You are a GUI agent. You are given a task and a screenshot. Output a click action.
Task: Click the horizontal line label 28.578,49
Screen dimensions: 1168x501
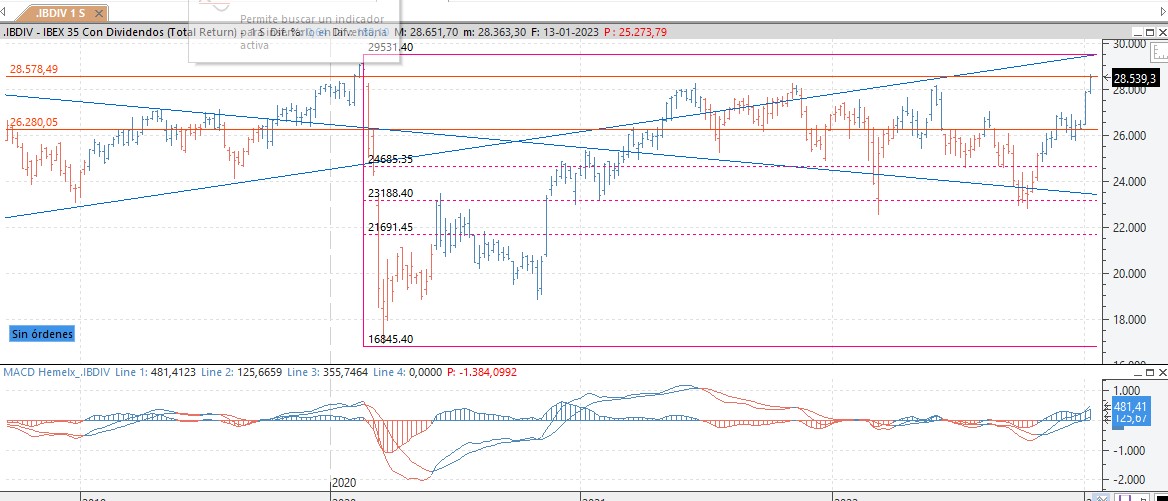point(34,69)
